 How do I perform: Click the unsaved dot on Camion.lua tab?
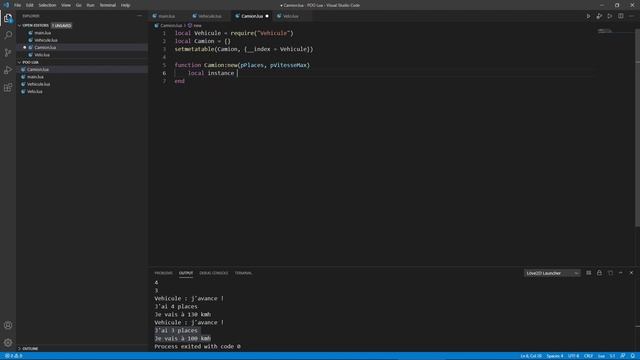(267, 16)
